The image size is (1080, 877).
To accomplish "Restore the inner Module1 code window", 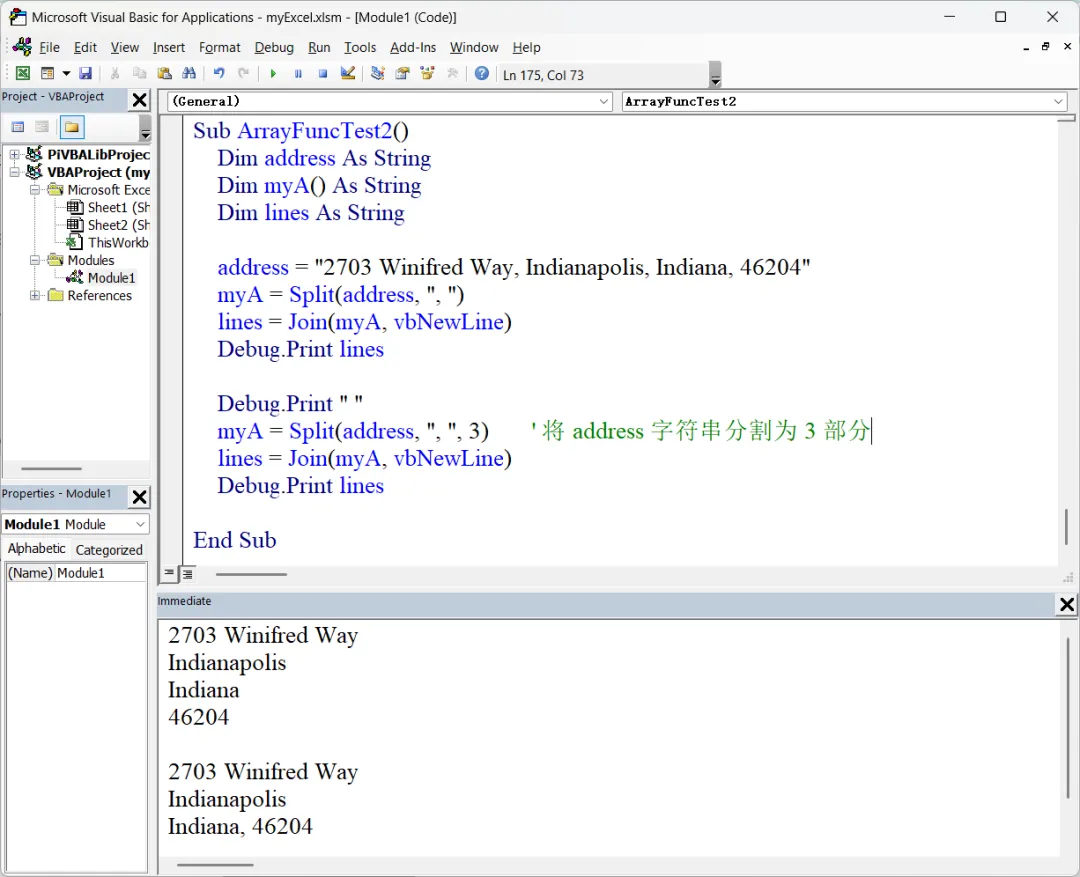I will 1046,46.
